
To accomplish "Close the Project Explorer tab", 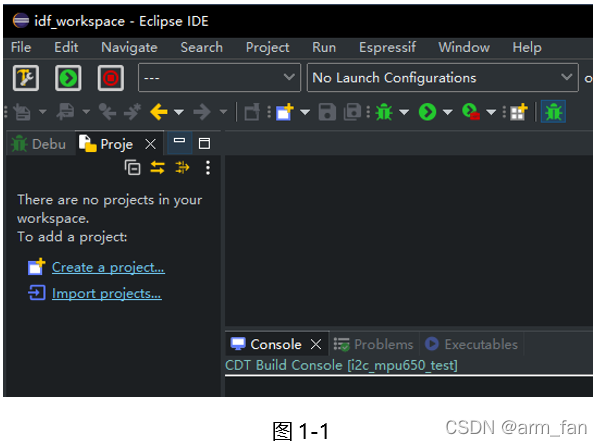I will [x=150, y=144].
